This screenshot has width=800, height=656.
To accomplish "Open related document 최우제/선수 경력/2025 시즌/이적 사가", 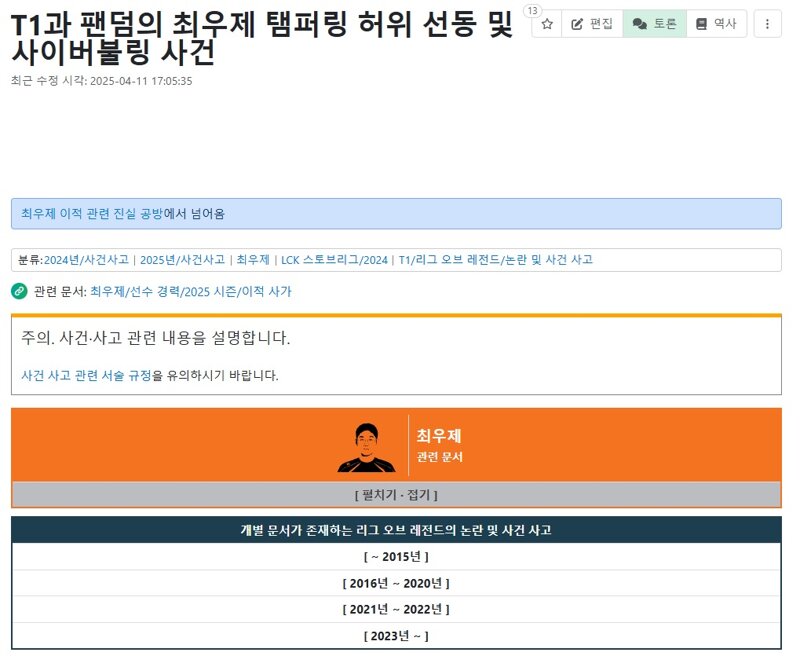I will [x=191, y=291].
